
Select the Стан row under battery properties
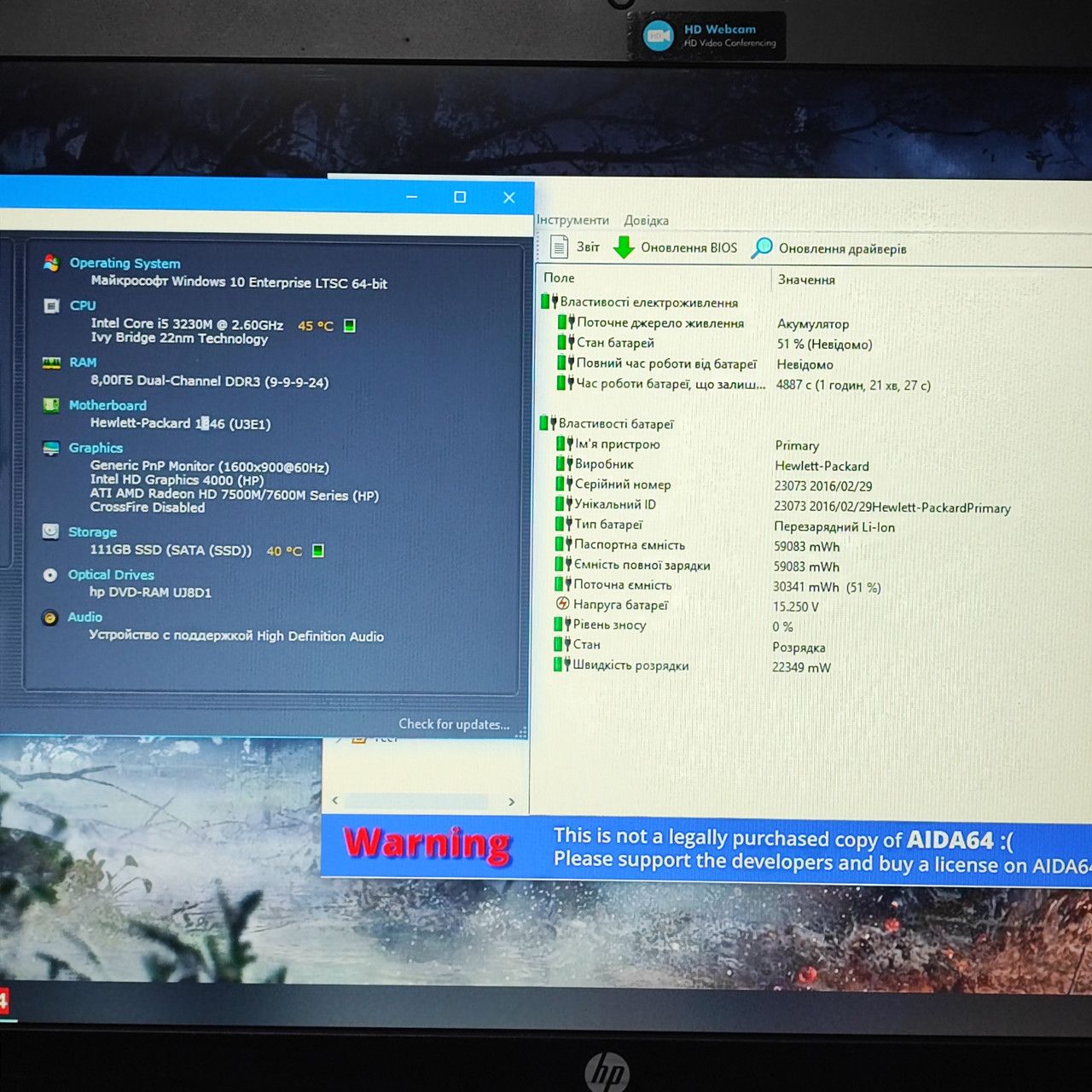578,644
